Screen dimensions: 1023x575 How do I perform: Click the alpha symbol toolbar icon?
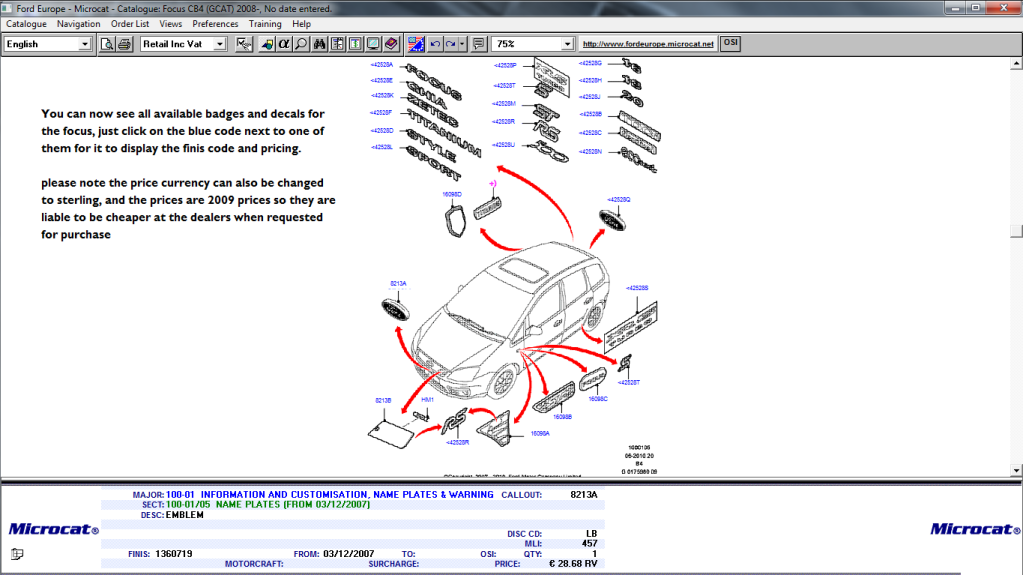pos(284,44)
